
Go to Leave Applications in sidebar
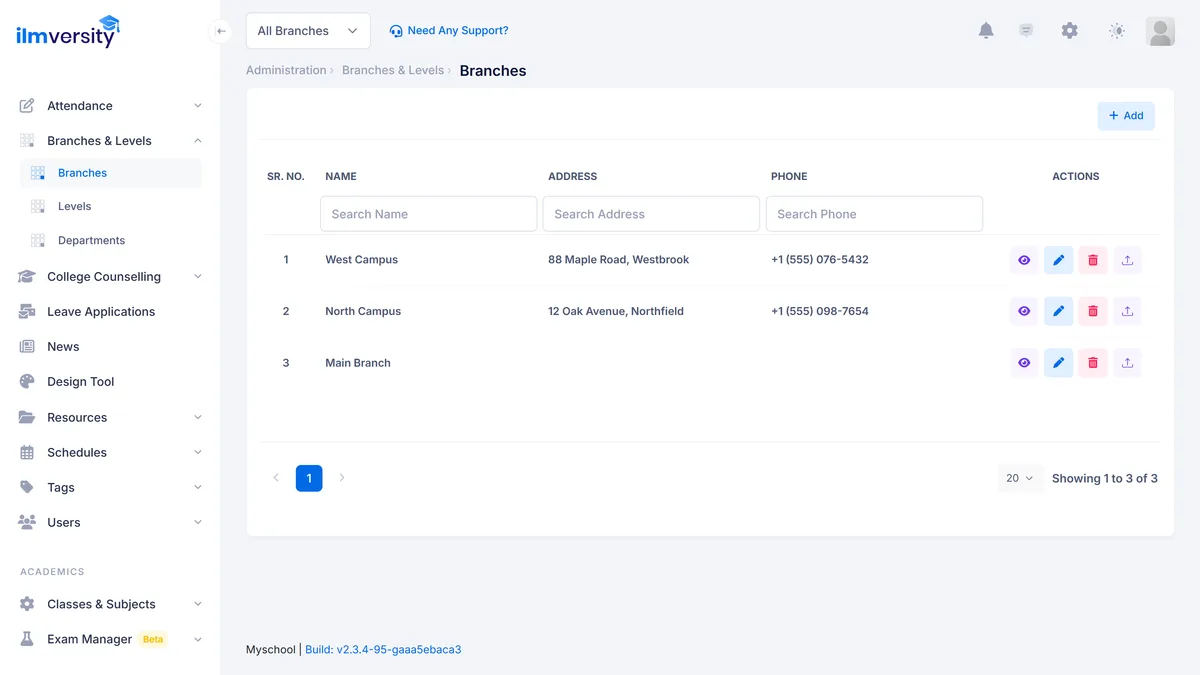pyautogui.click(x=110, y=312)
